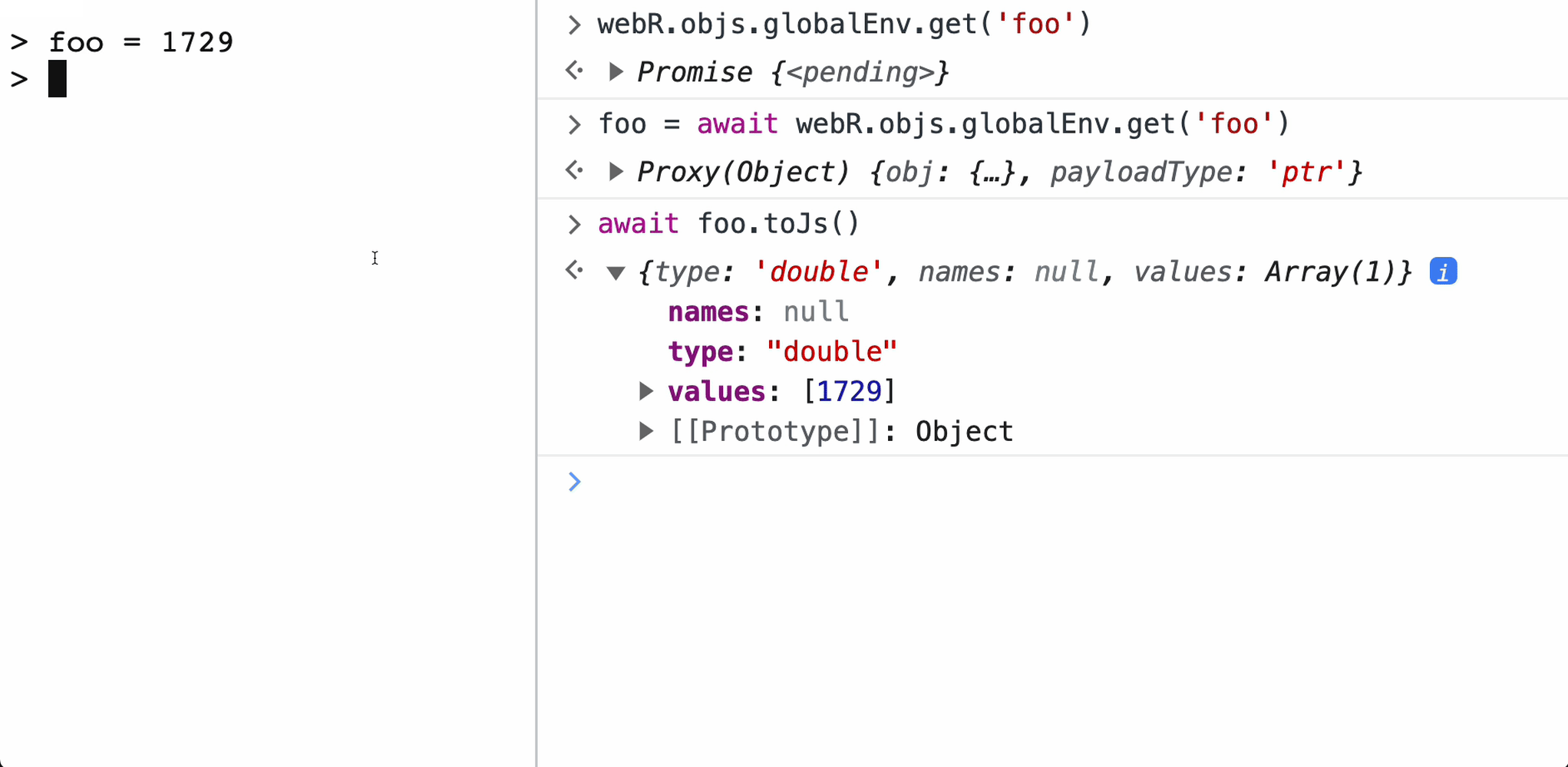1568x767 pixels.
Task: Open additional info via the blue i badge
Action: coord(1443,271)
